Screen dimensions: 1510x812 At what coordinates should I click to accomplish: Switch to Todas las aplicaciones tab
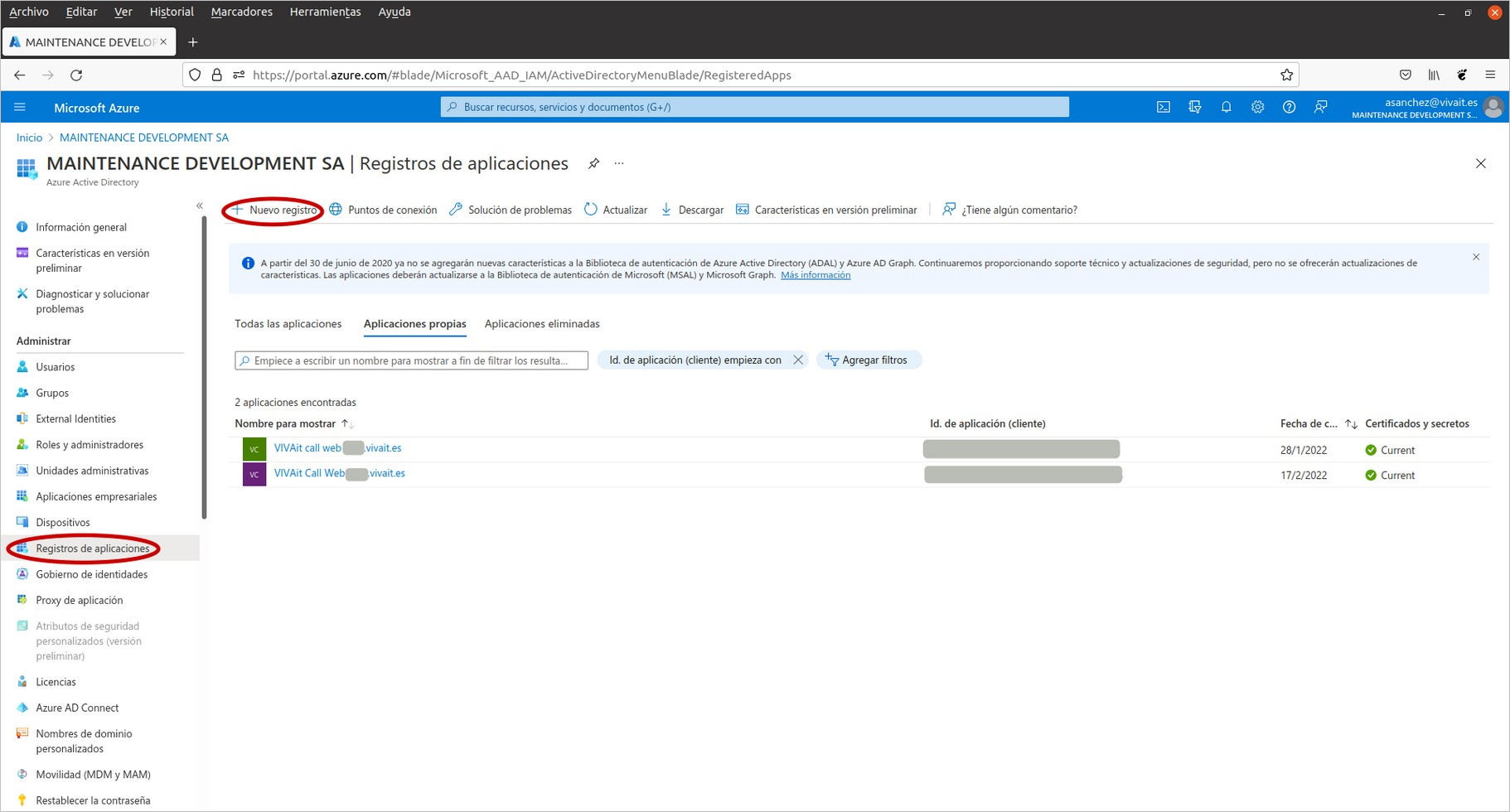pyautogui.click(x=288, y=324)
